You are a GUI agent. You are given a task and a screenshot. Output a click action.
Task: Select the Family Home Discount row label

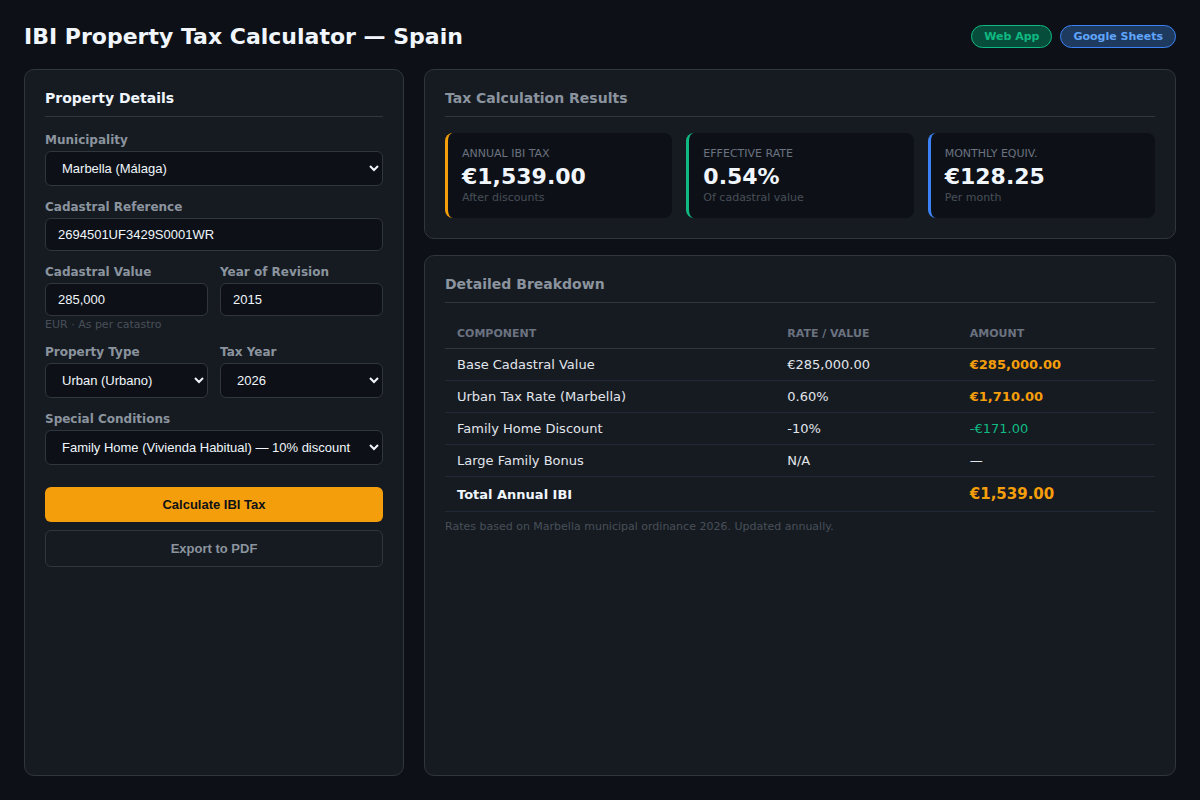coord(530,428)
